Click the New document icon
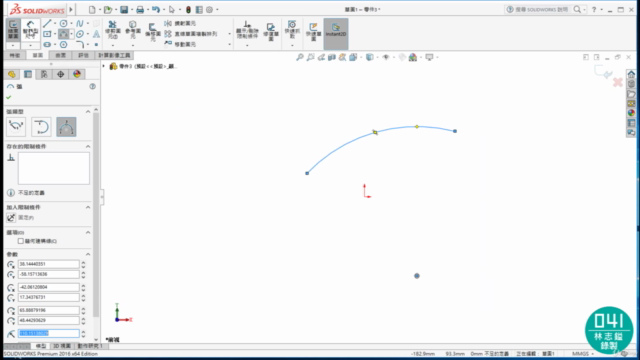Screen dimensions: 640x360 92,9
